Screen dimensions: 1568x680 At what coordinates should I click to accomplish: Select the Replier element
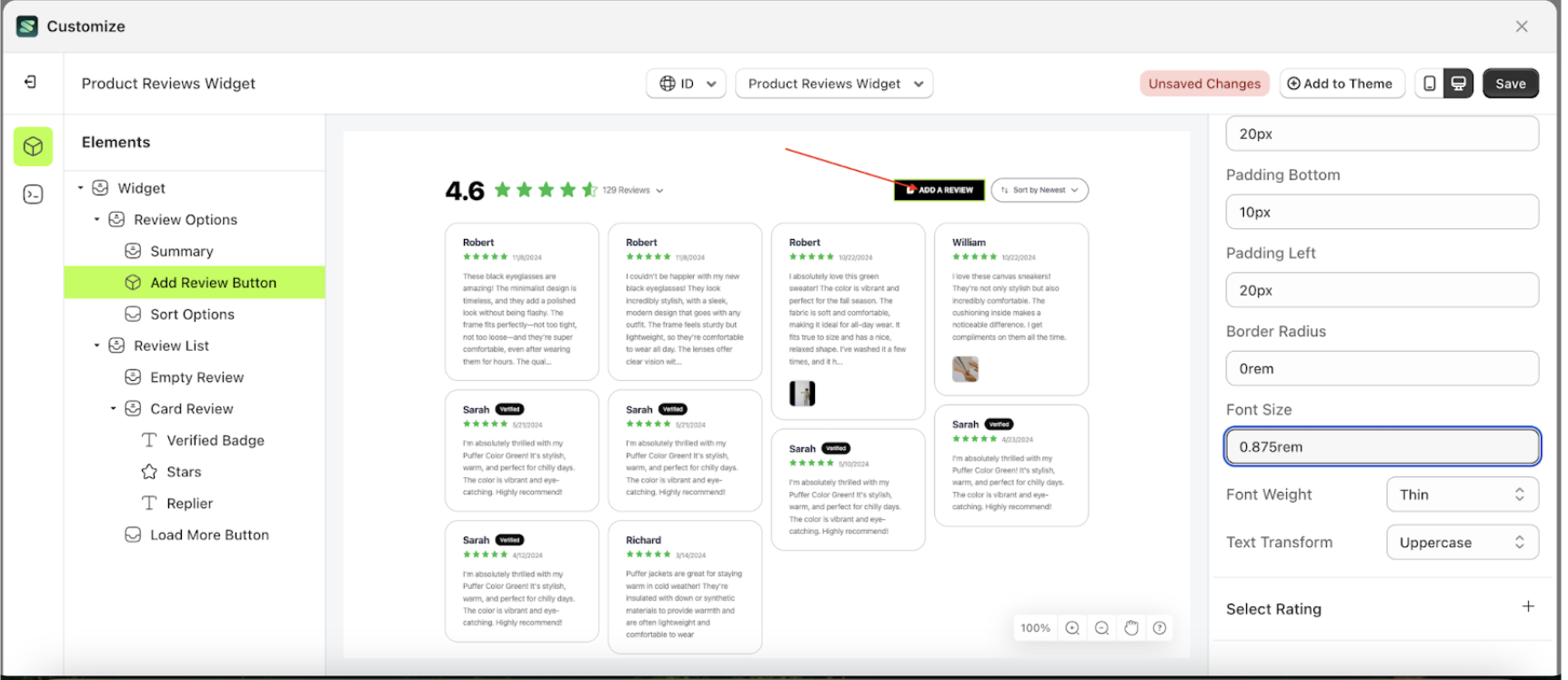point(189,504)
